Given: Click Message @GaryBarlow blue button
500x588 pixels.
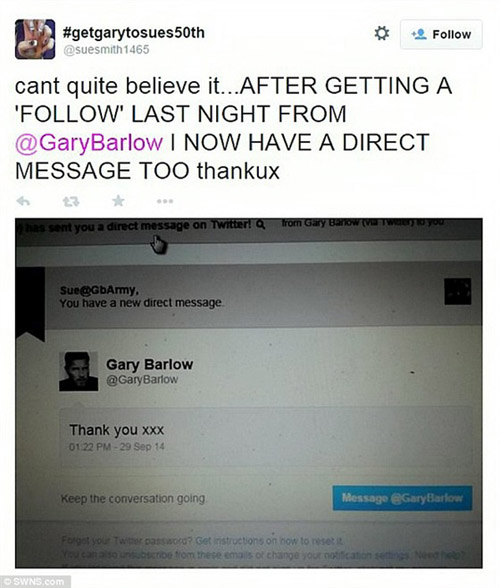Looking at the screenshot, I should click(402, 498).
